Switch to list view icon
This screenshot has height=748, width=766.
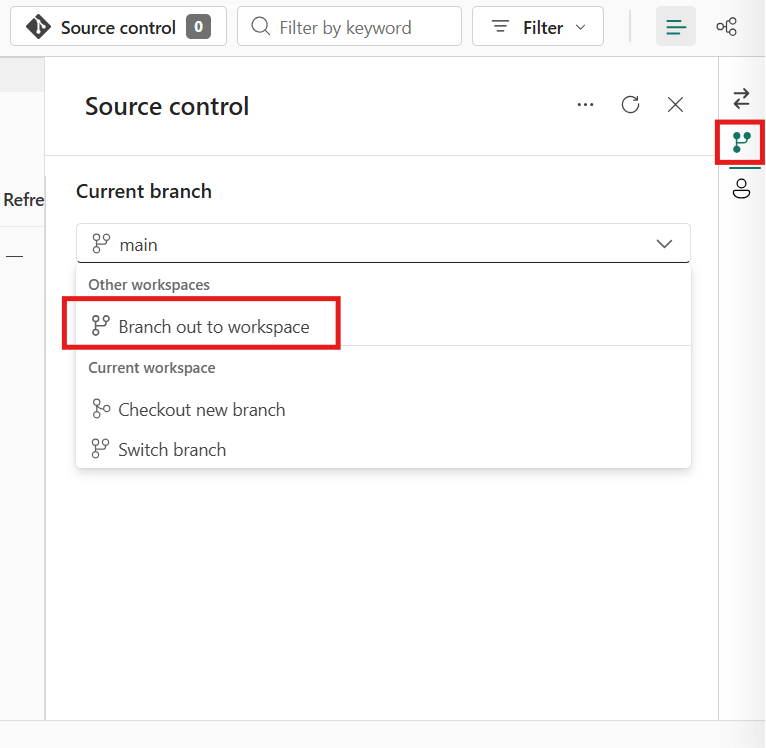click(676, 26)
